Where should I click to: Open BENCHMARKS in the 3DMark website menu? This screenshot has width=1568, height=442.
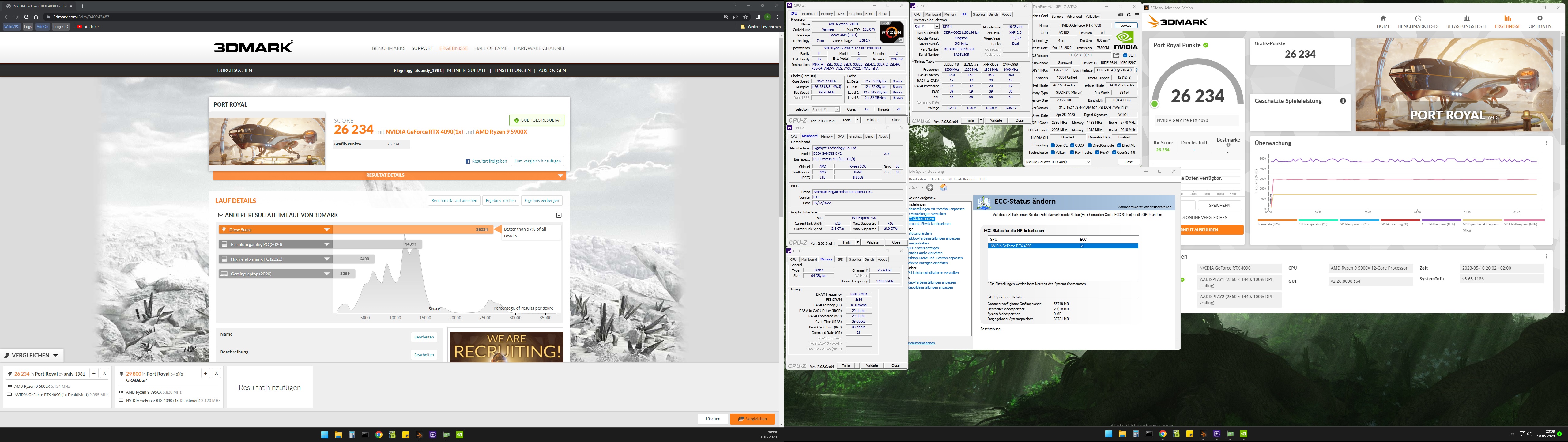(x=388, y=48)
